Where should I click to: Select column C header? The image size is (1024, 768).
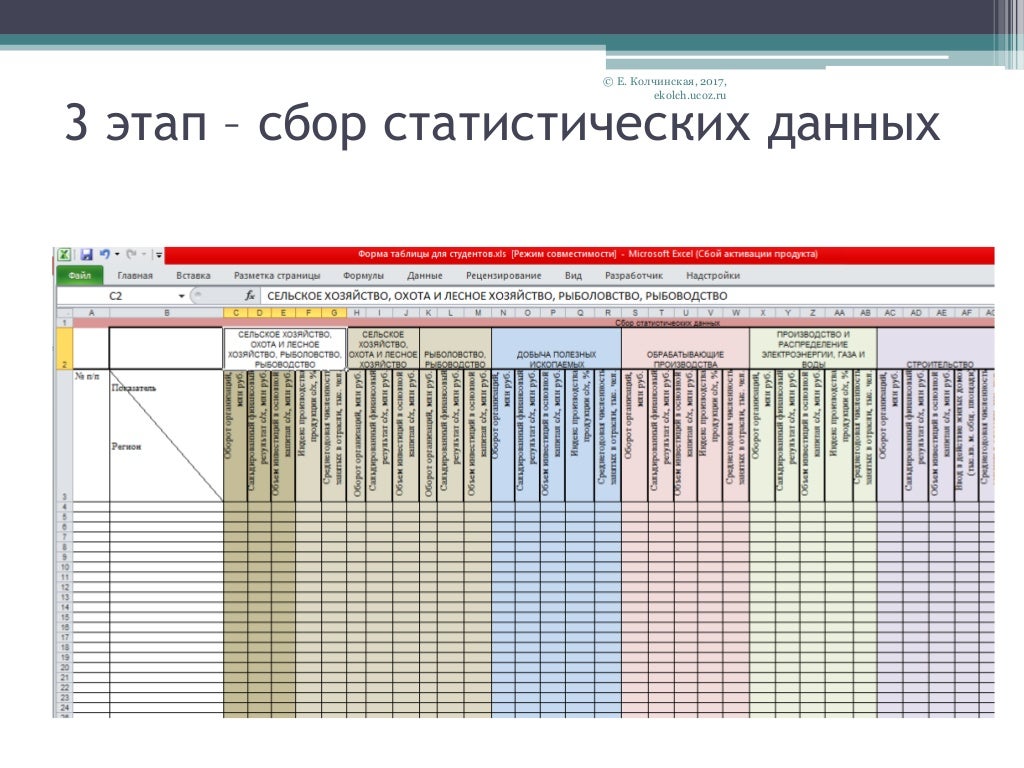point(236,313)
